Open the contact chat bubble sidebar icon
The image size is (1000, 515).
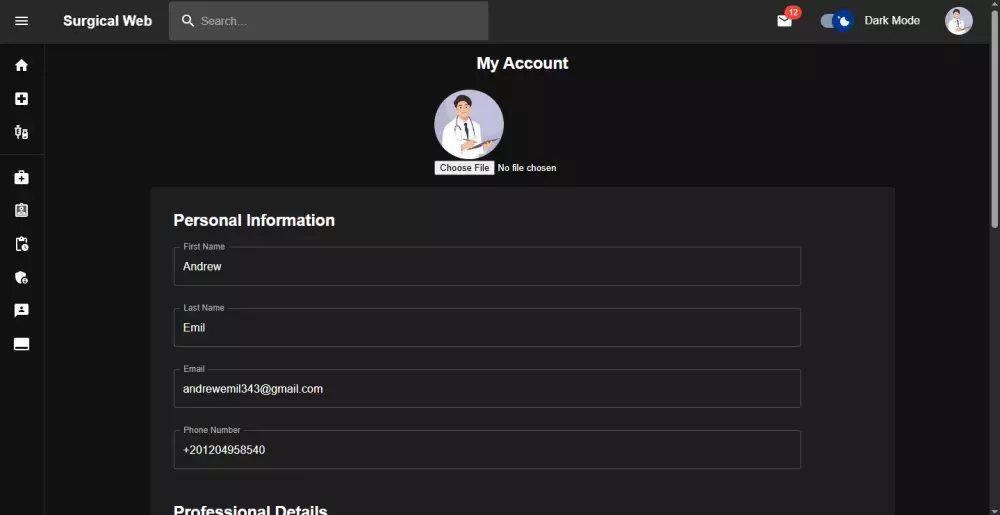tap(22, 310)
